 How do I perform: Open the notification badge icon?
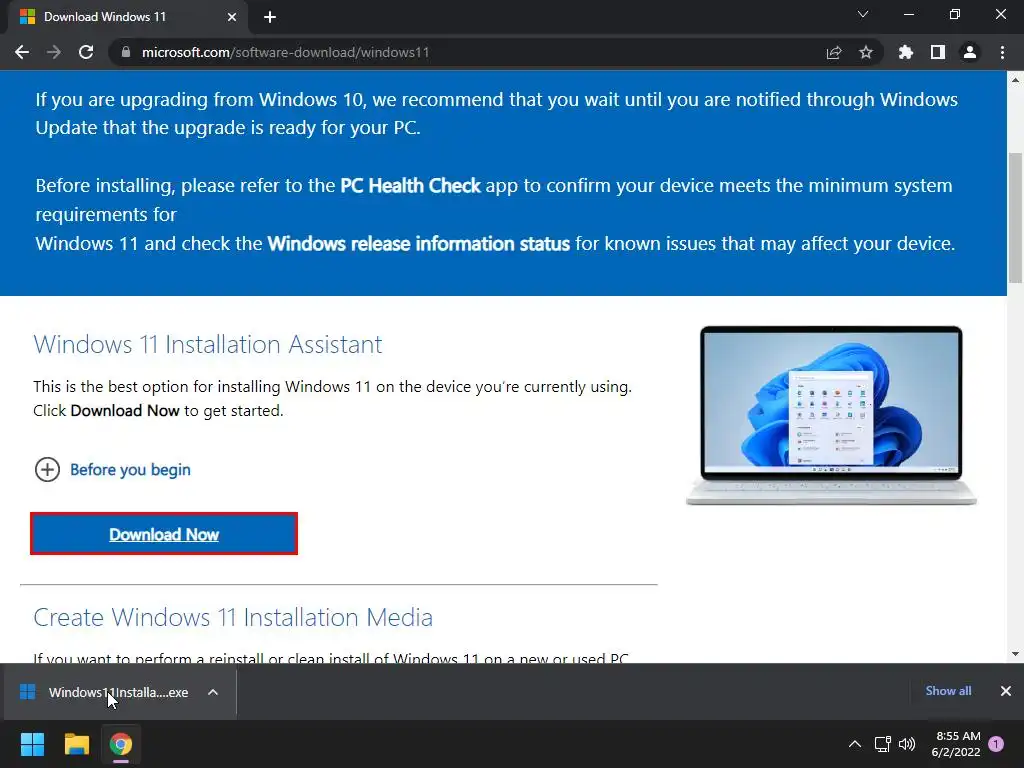996,744
